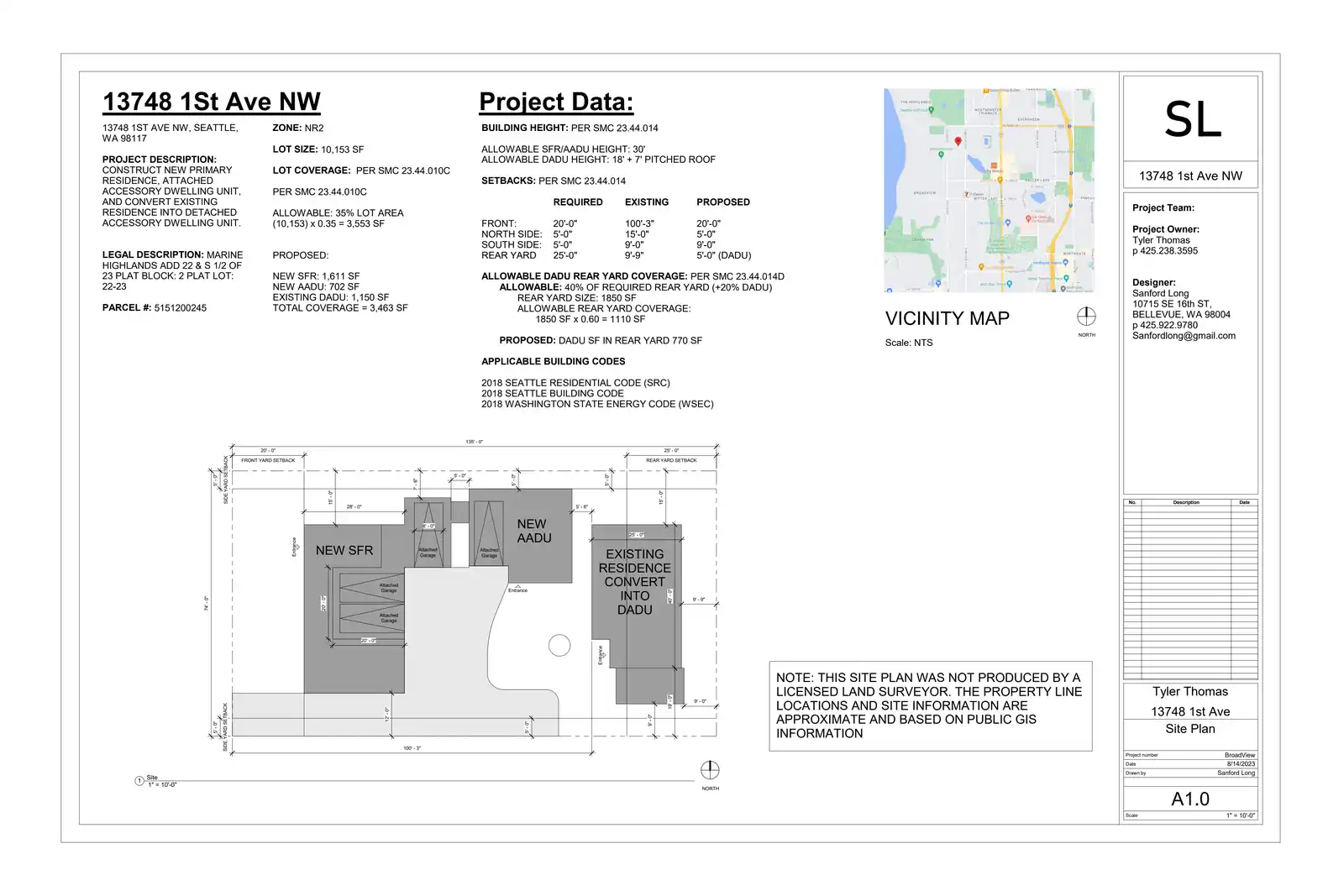Image resolution: width=1344 pixels, height=896 pixels.
Task: Select 'TOTAL COVERAGE = 3,463 SF' text
Action: 340,308
